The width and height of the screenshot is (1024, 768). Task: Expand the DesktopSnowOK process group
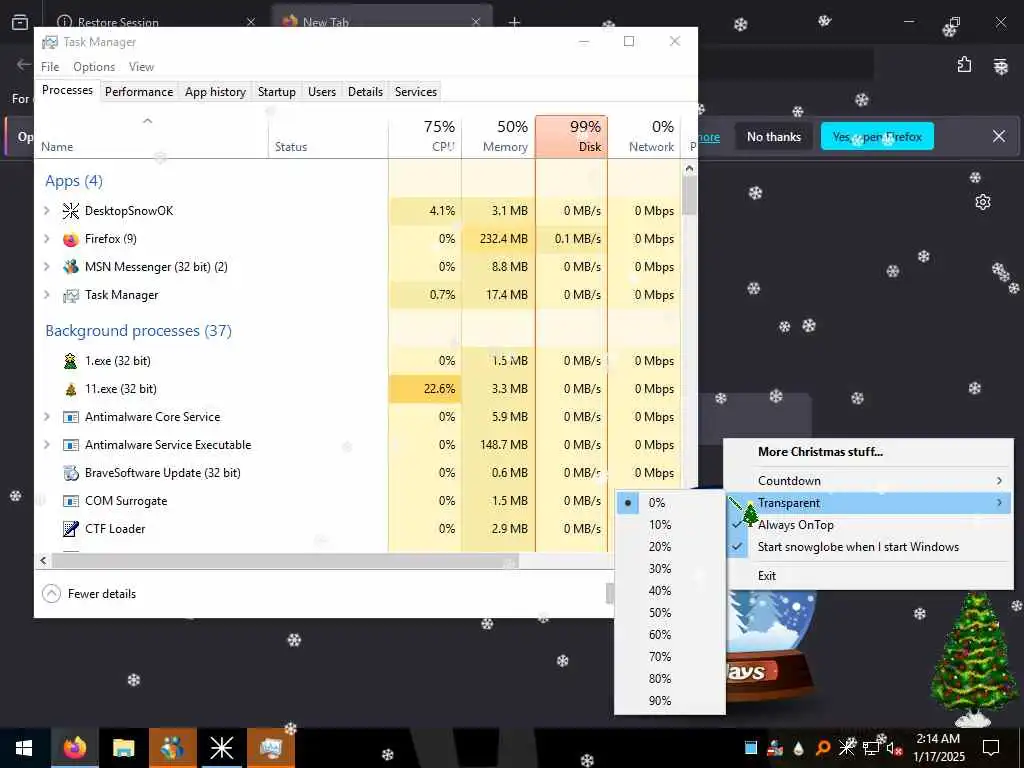(46, 210)
